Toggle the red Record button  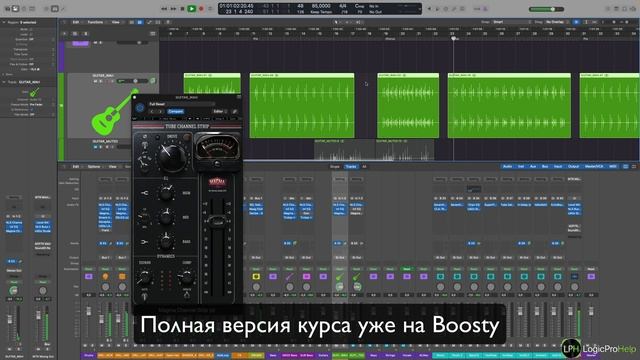point(201,9)
